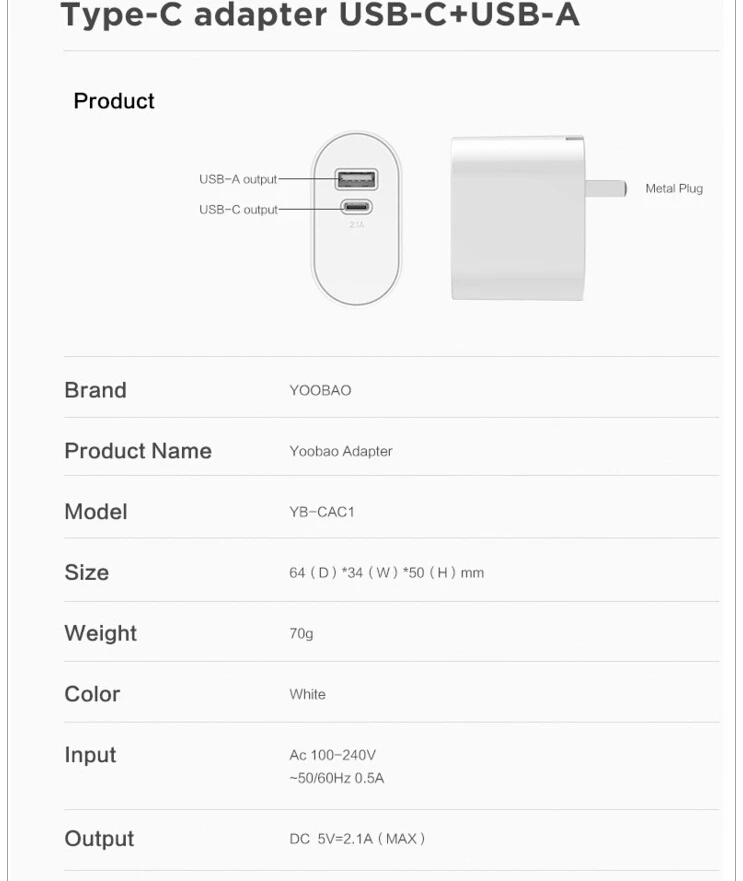
Task: Click the 'Type-C adapter USB-C+USB-A' title
Action: coord(320,14)
